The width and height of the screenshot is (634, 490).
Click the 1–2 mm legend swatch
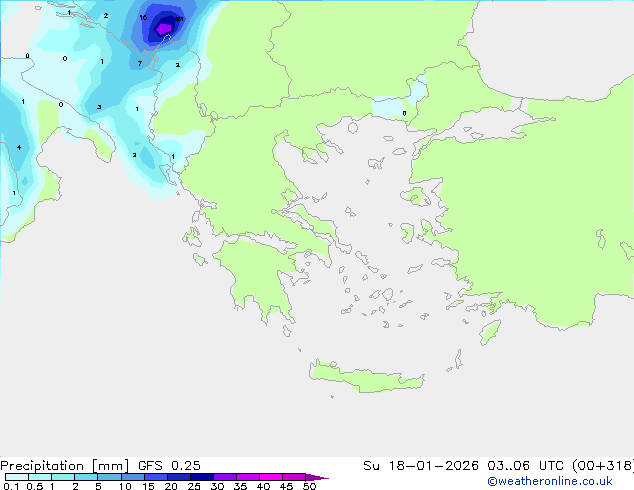63,477
